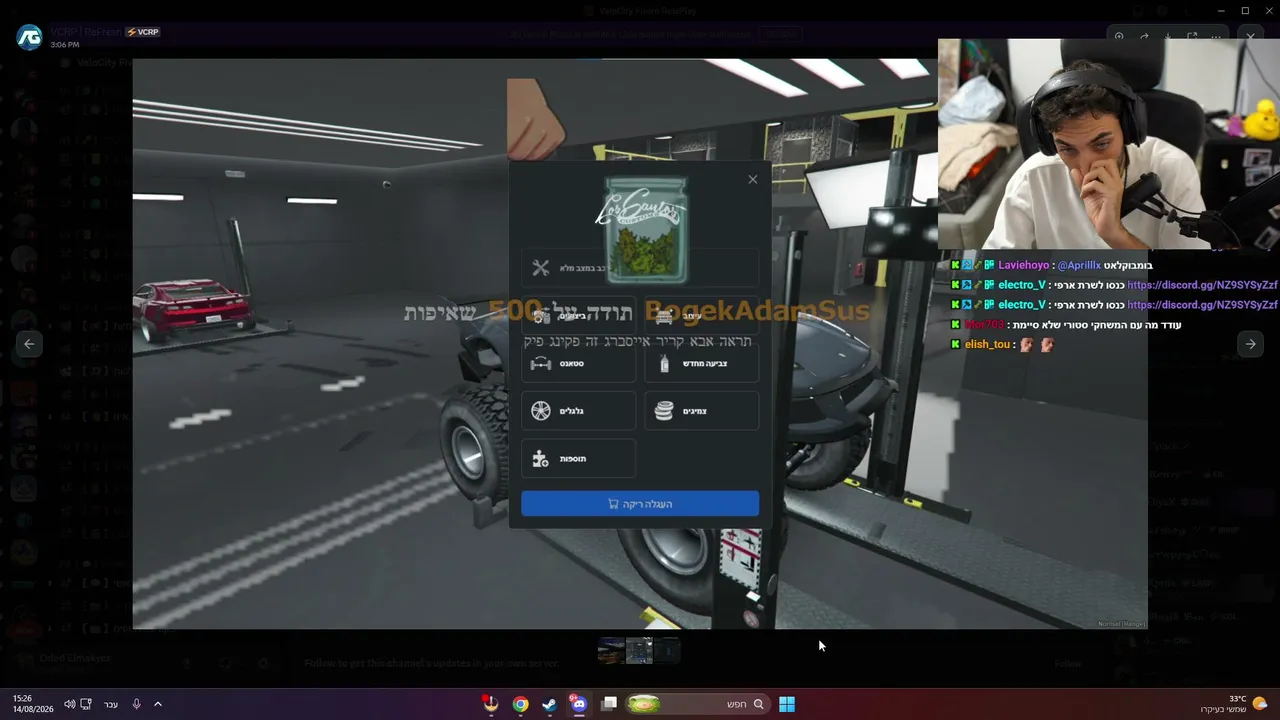
Task: Click the wrench full-repair option in the customs menu
Action: click(x=640, y=268)
